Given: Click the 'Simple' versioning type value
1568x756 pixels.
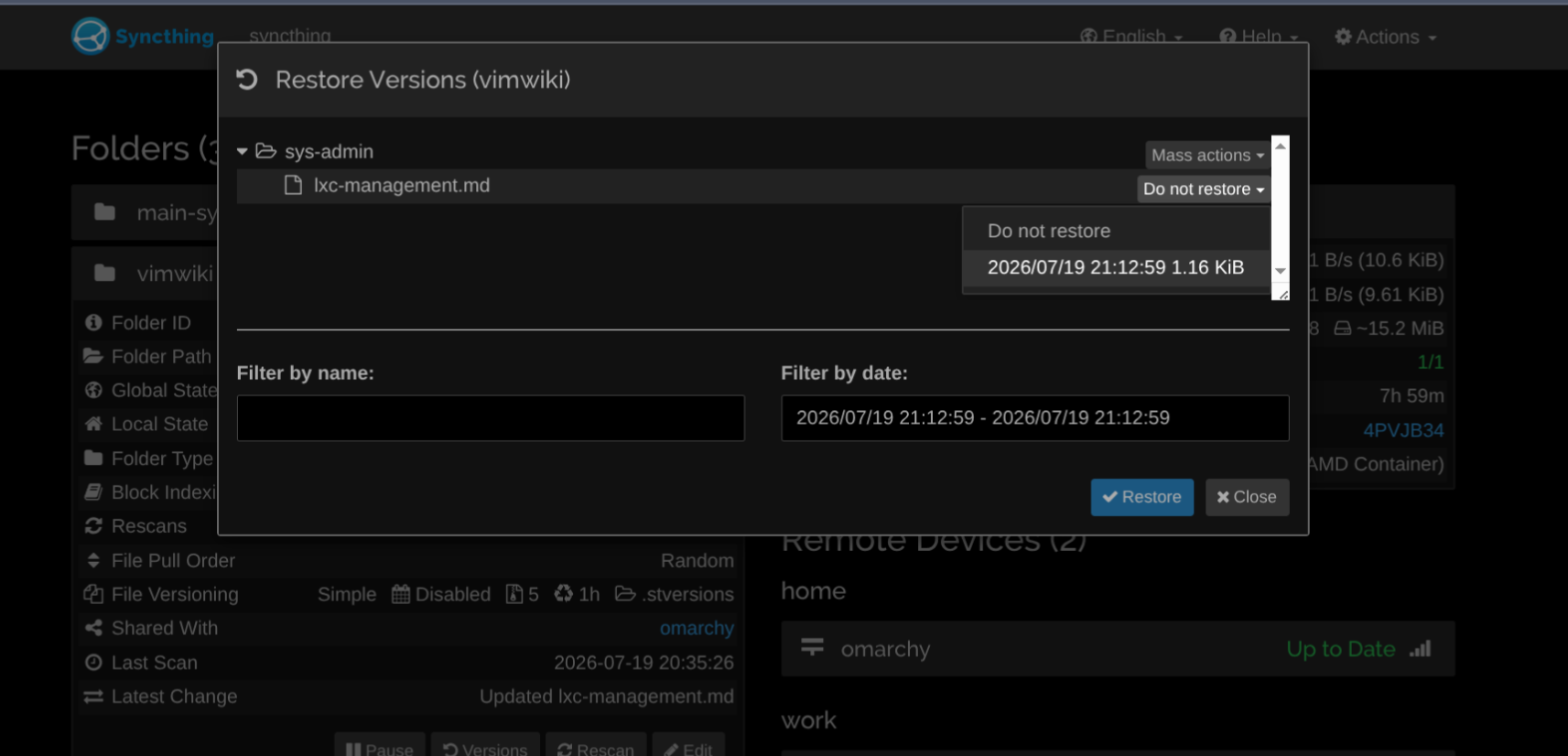Looking at the screenshot, I should coord(347,594).
